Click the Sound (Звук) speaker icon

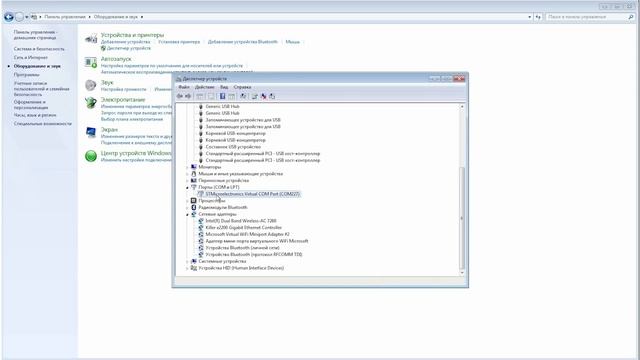91,85
